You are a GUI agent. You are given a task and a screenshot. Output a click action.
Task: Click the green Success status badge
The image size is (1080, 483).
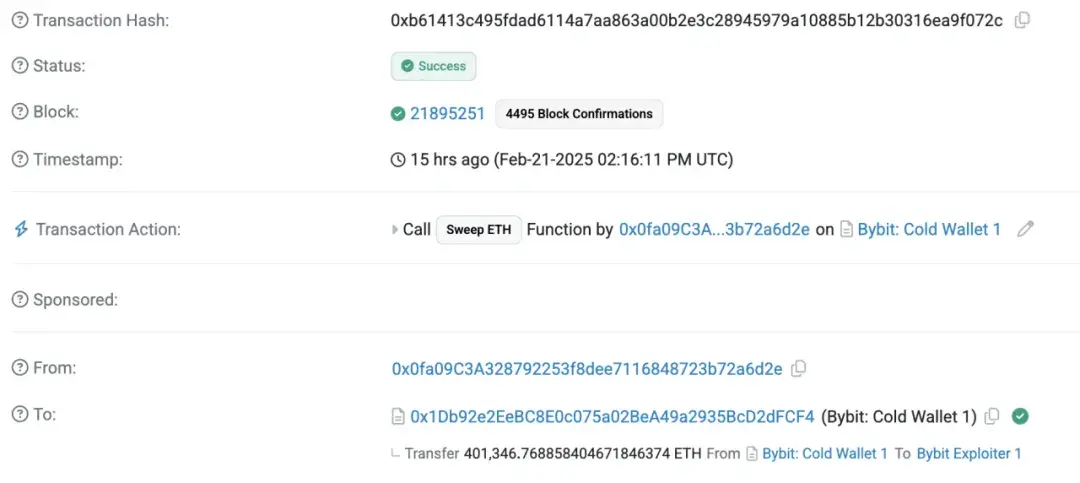coord(433,66)
